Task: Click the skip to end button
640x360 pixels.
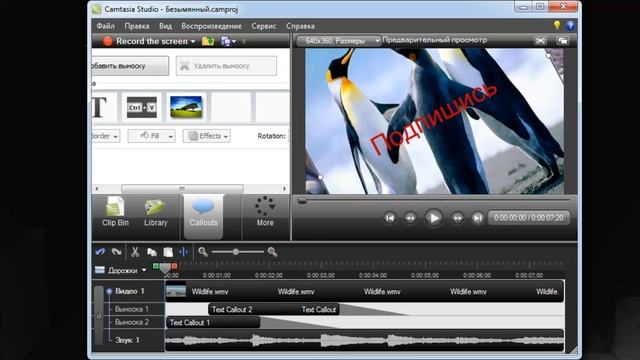Action: (478, 218)
